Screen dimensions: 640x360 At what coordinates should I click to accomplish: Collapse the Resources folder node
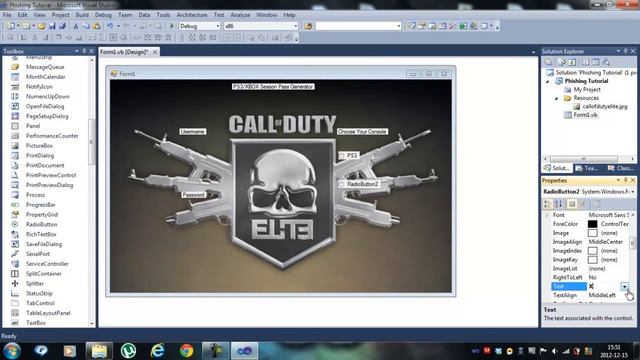pyautogui.click(x=556, y=98)
